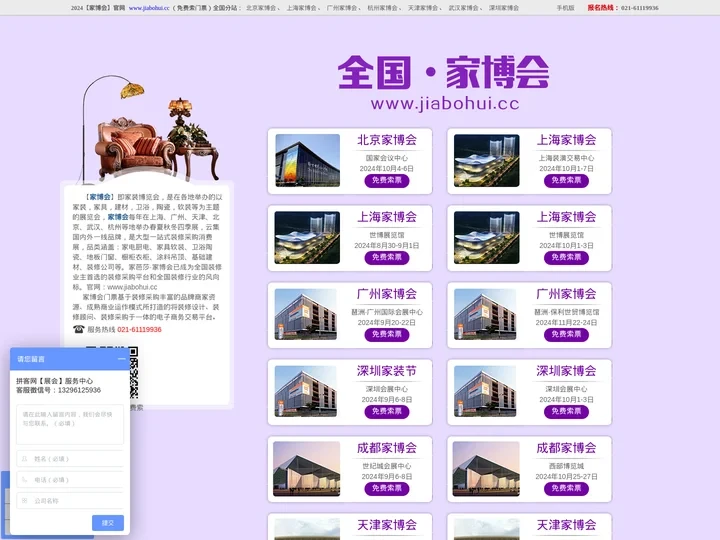Click the telephone icon beside 服务热线
Screen dimensions: 720x540
coord(78,329)
